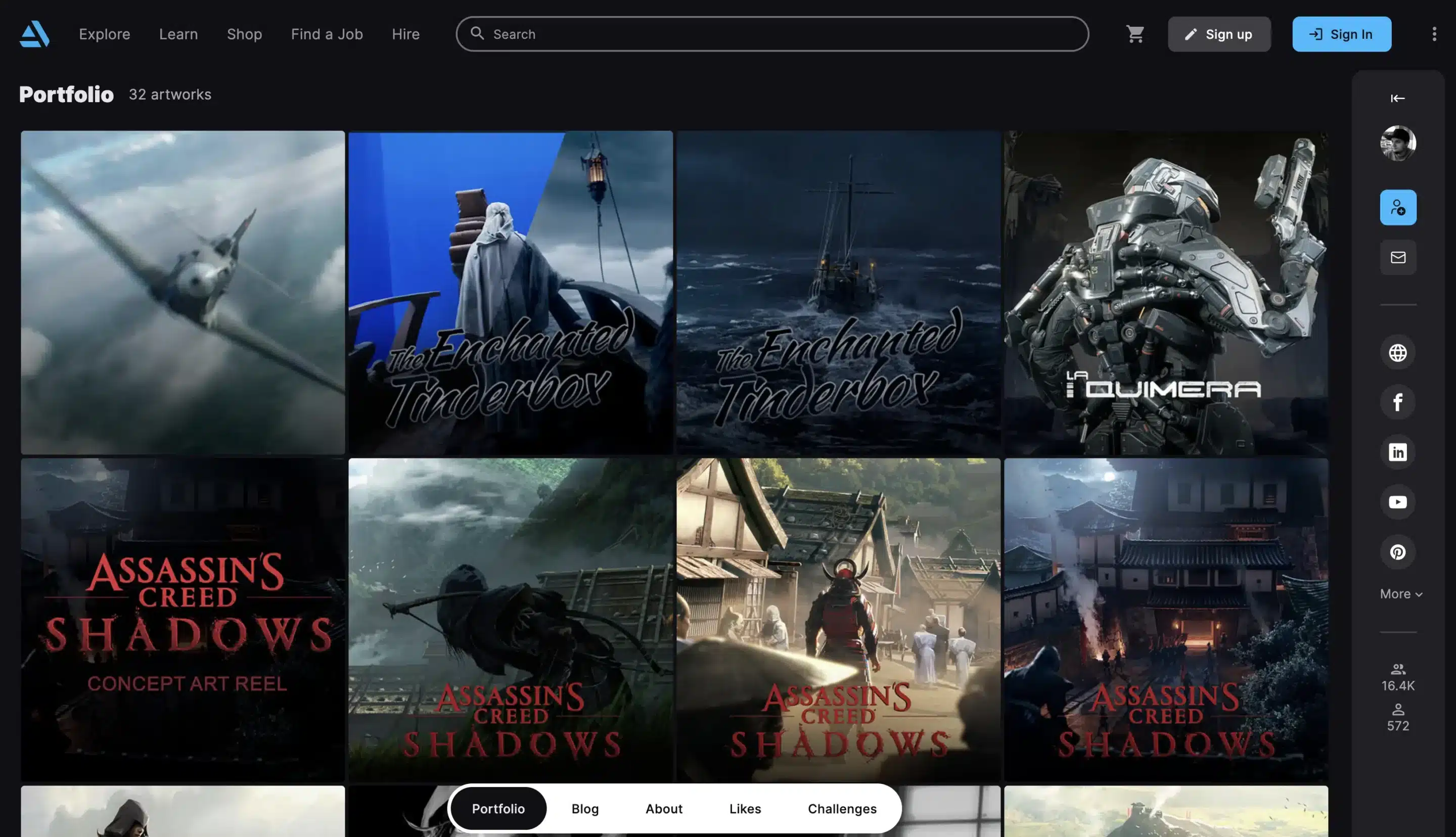
Task: Open the artist's website with the globe icon
Action: point(1398,352)
